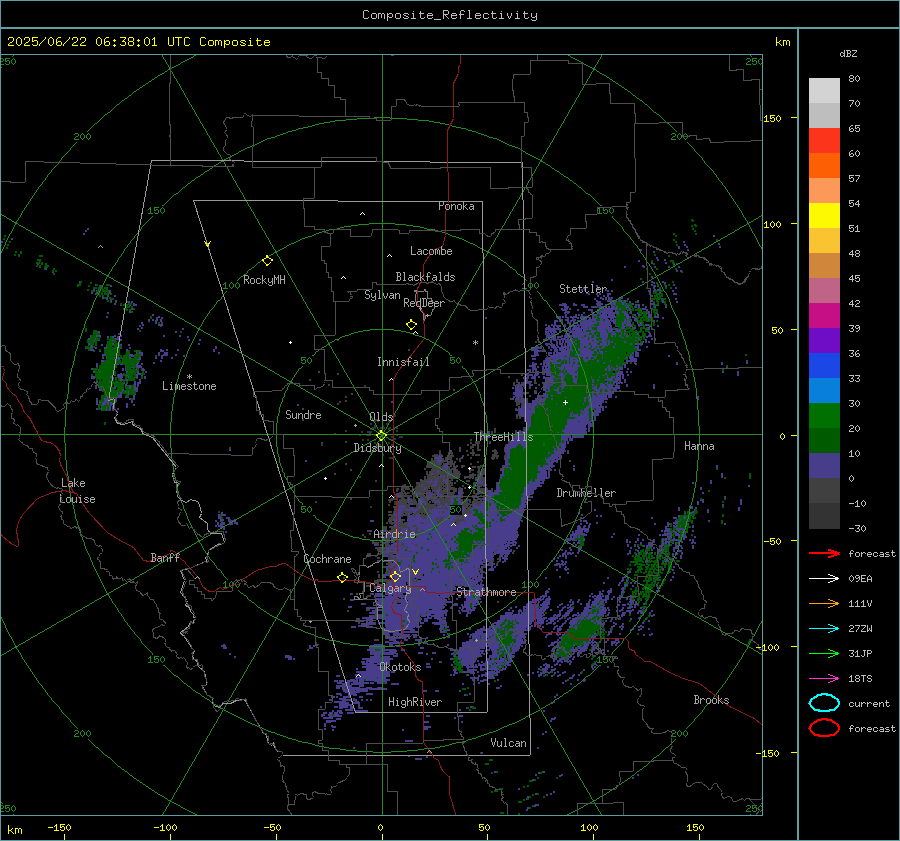Image resolution: width=900 pixels, height=841 pixels.
Task: Click the Banff label
Action: (x=165, y=558)
